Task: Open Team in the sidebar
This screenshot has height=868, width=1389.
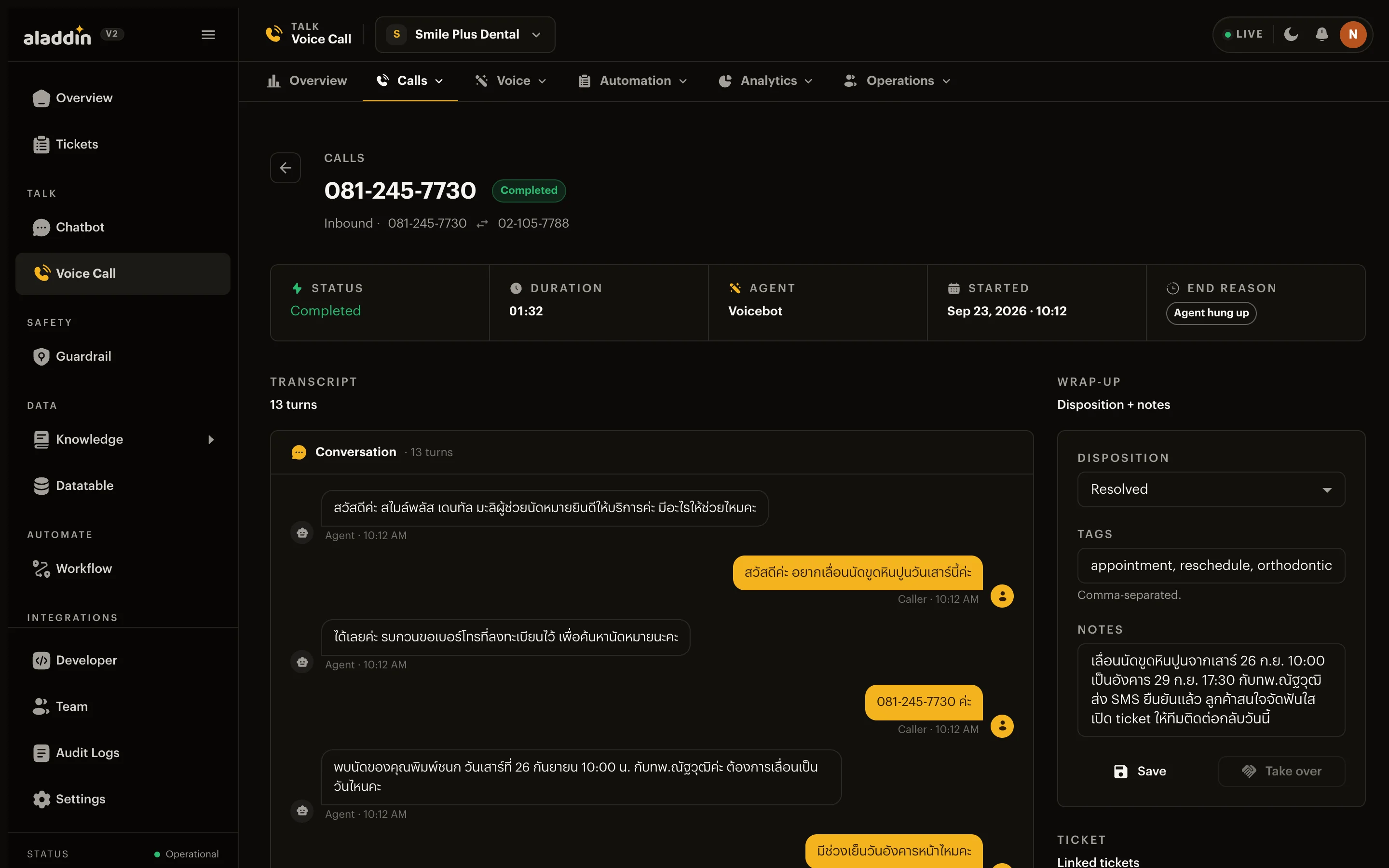Action: 123,706
